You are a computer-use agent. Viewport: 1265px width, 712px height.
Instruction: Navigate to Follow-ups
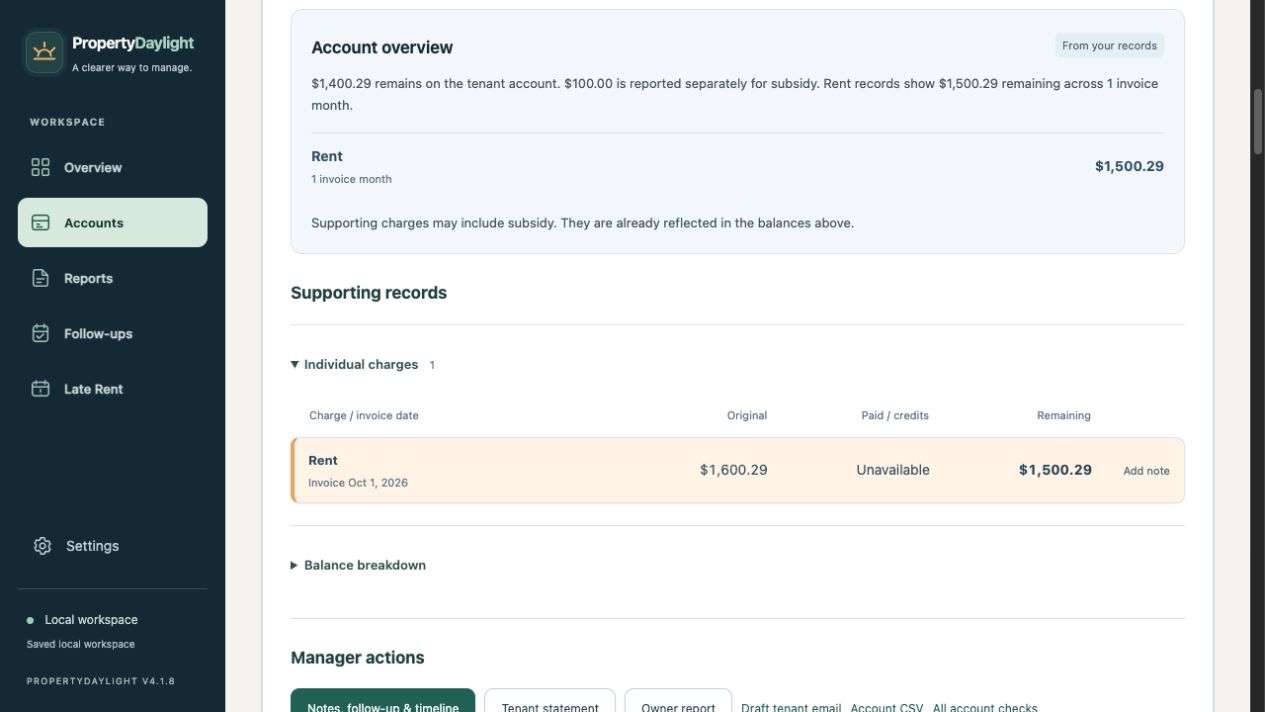113,333
